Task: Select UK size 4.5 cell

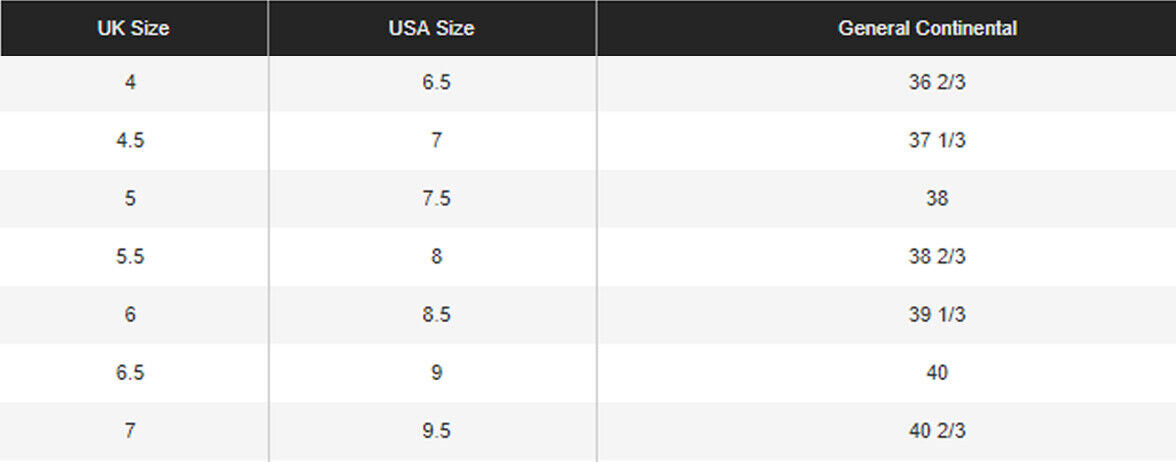Action: point(131,141)
